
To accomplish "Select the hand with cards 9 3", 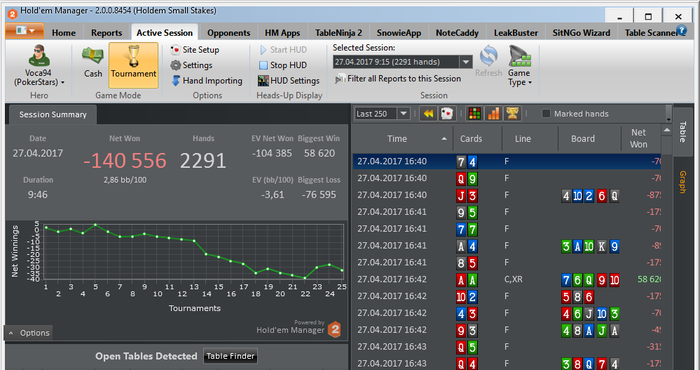I will click(507, 330).
